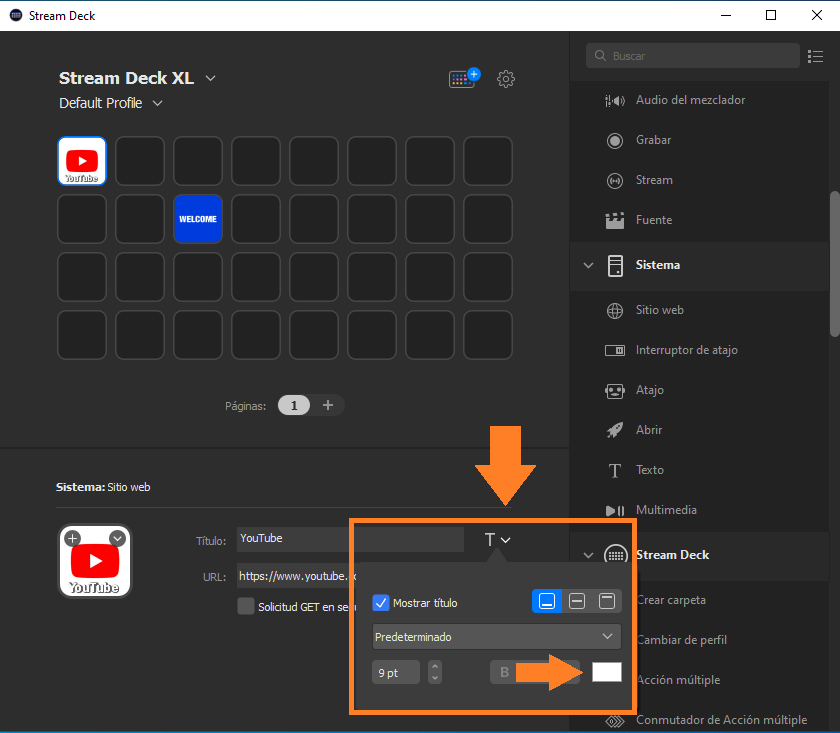Toggle the list view icon beside search

tap(815, 56)
